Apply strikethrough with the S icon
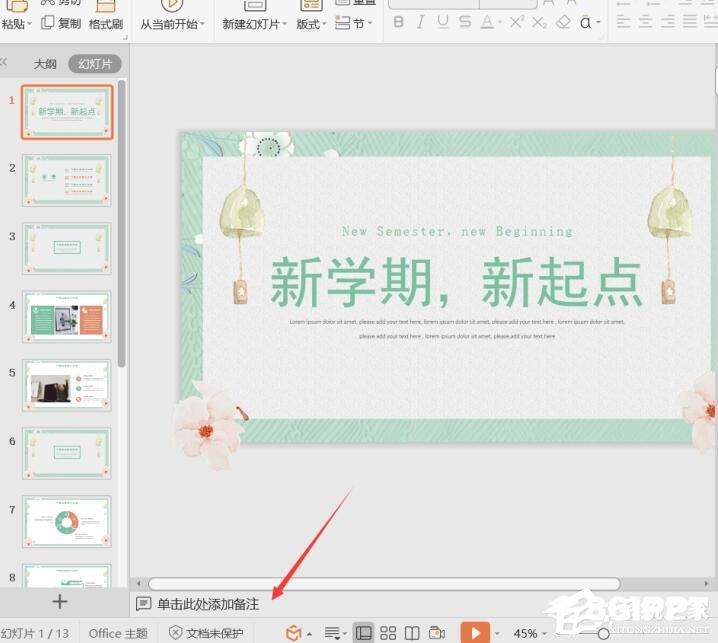The height and width of the screenshot is (643, 718). (465, 22)
